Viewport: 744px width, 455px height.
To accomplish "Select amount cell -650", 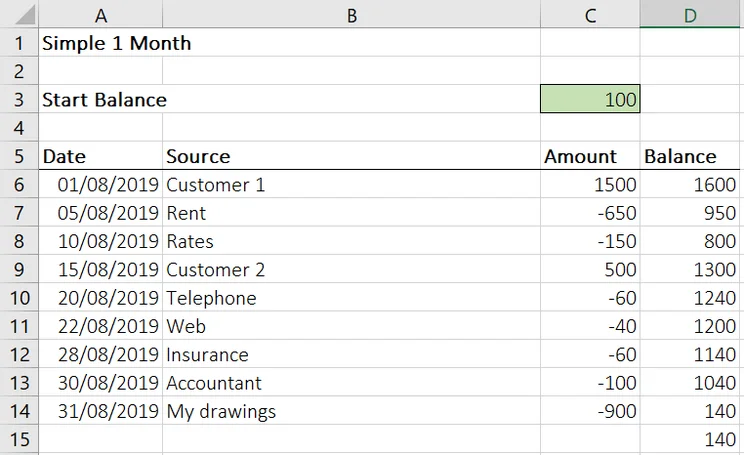I will point(590,213).
